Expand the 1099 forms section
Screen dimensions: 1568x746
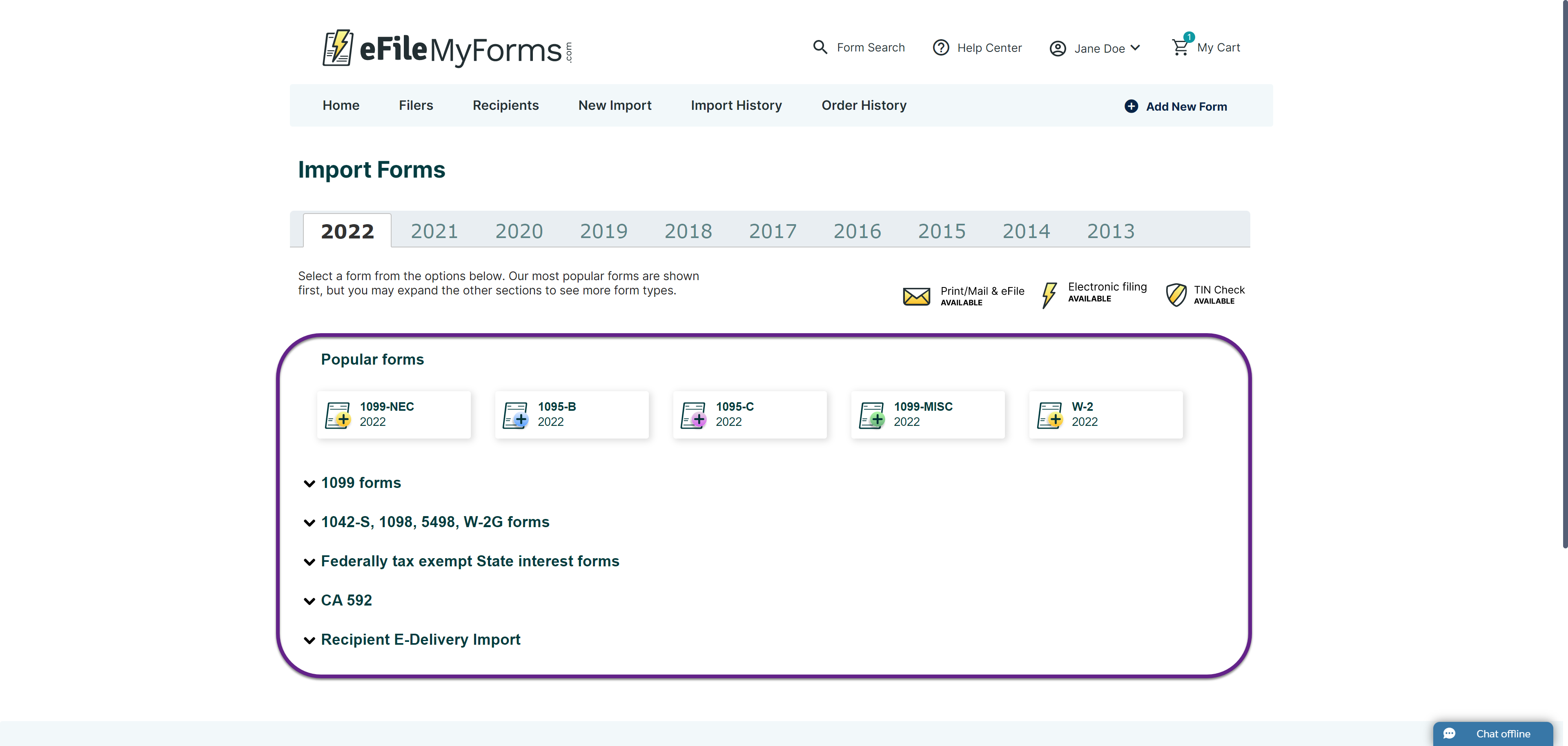(361, 483)
